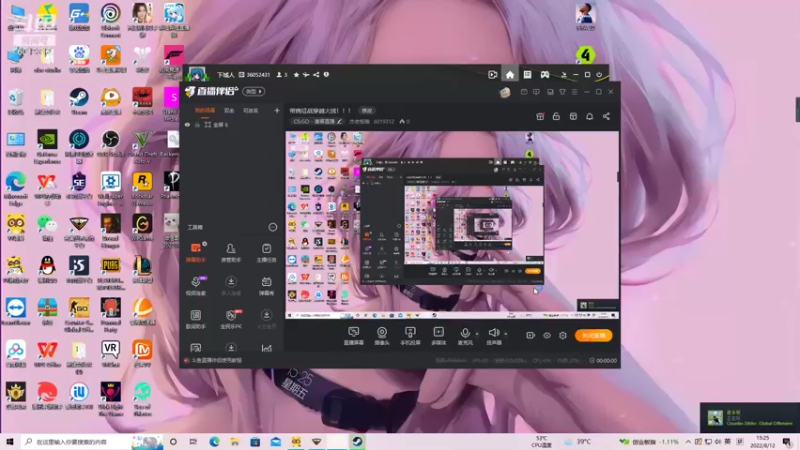Add 直播屏幕 screen capture source
The width and height of the screenshot is (800, 450).
[x=354, y=336]
